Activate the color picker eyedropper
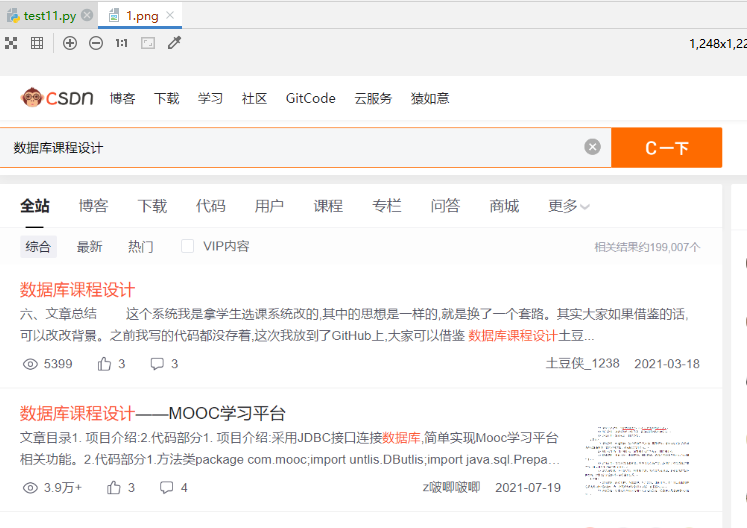The height and width of the screenshot is (528, 747). [x=174, y=43]
